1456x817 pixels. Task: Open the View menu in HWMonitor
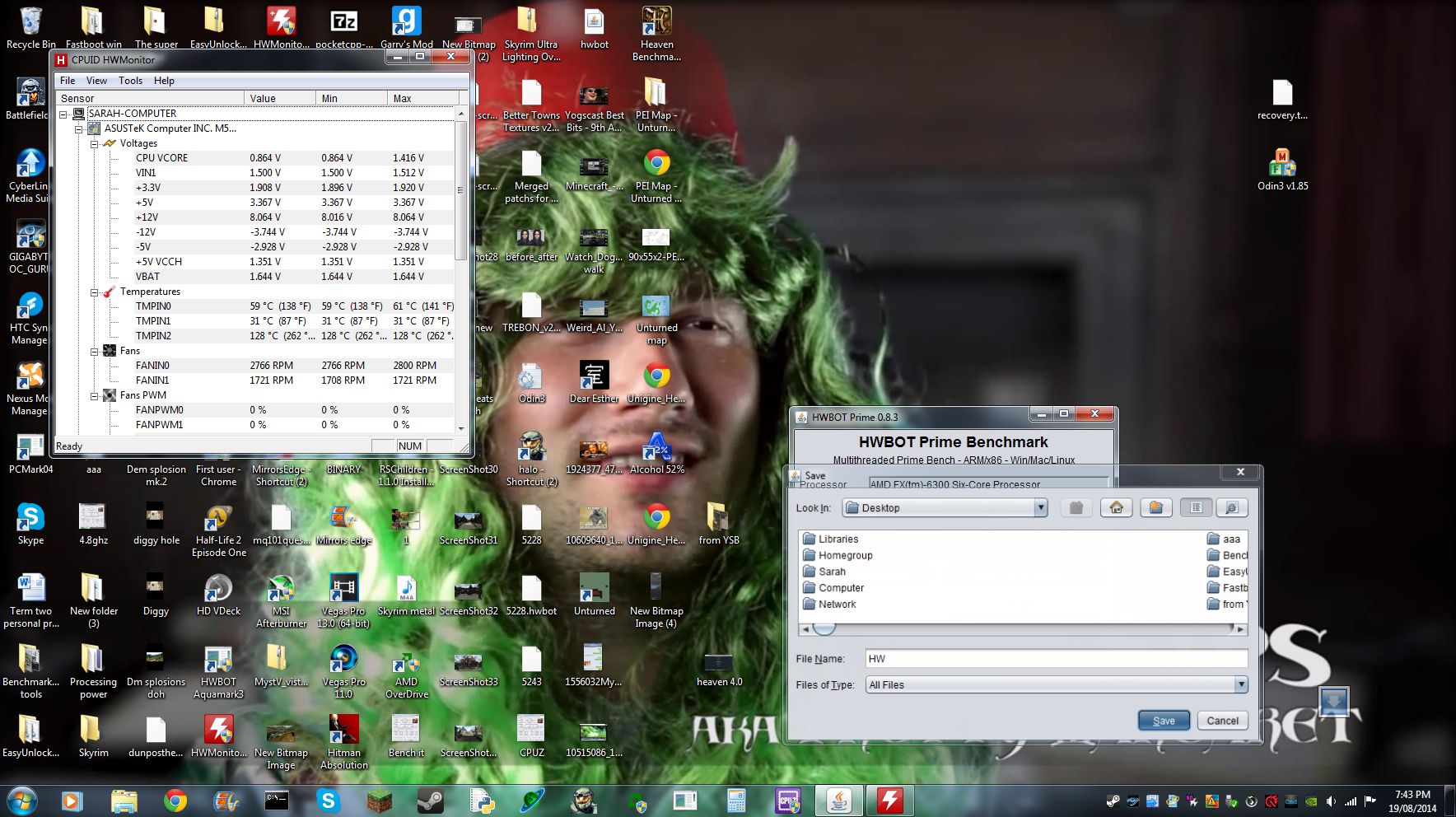(x=96, y=81)
